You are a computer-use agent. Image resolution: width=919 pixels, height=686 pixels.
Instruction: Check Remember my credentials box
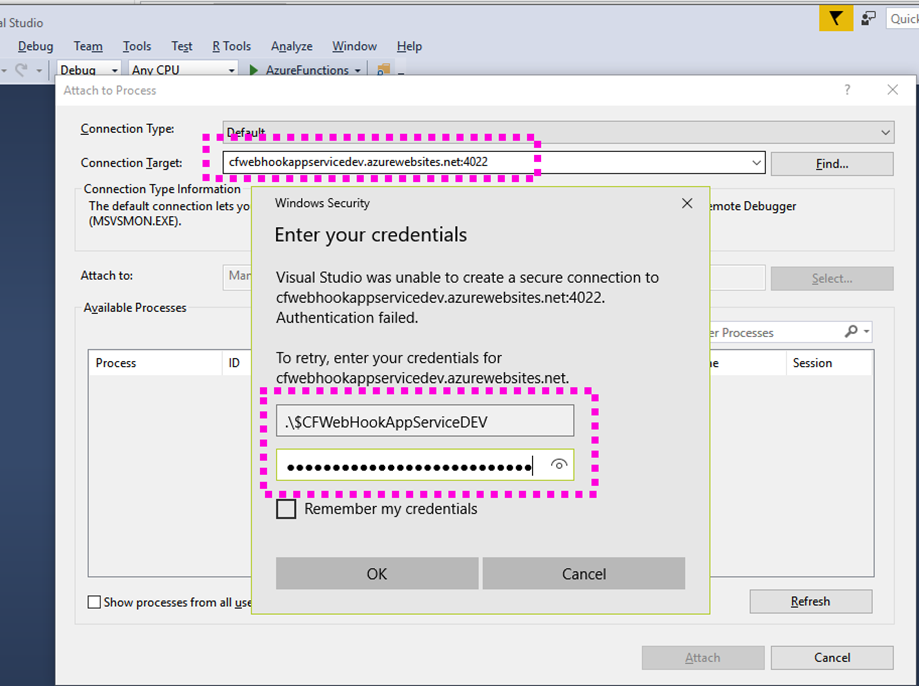286,508
